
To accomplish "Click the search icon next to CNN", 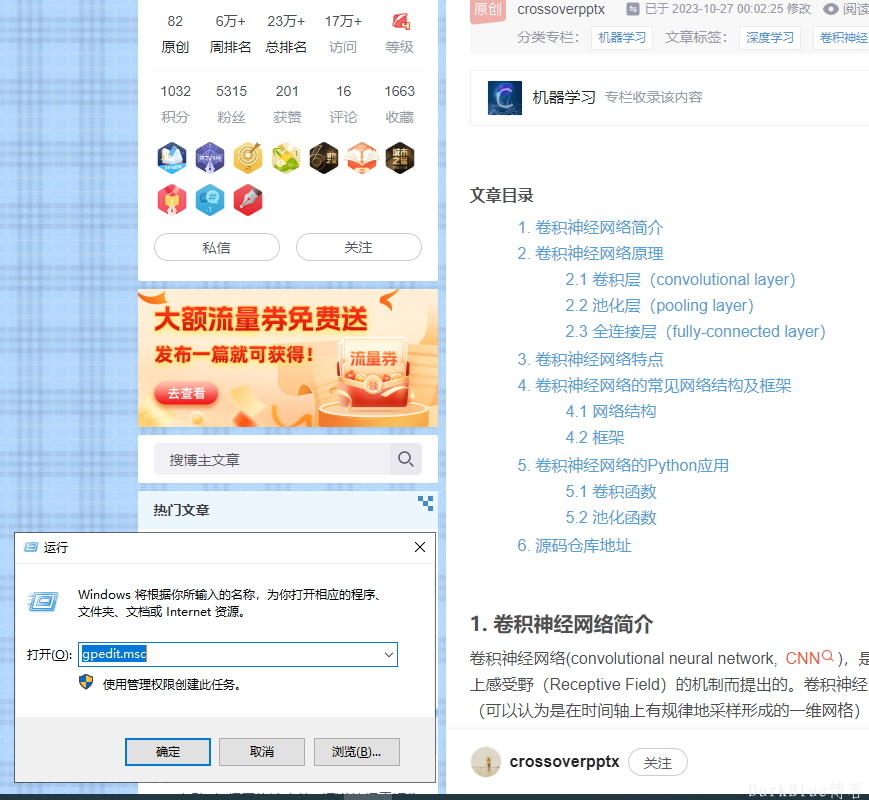I will [827, 656].
